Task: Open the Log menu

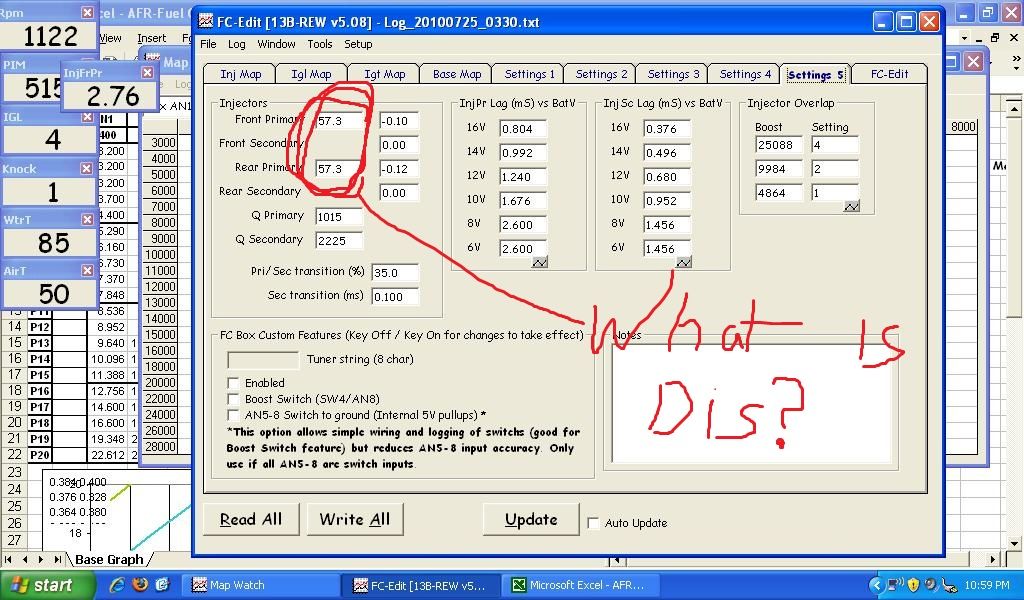Action: (236, 44)
